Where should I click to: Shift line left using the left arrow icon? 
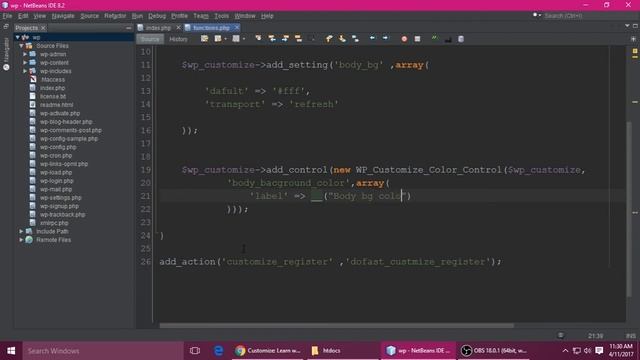372,38
